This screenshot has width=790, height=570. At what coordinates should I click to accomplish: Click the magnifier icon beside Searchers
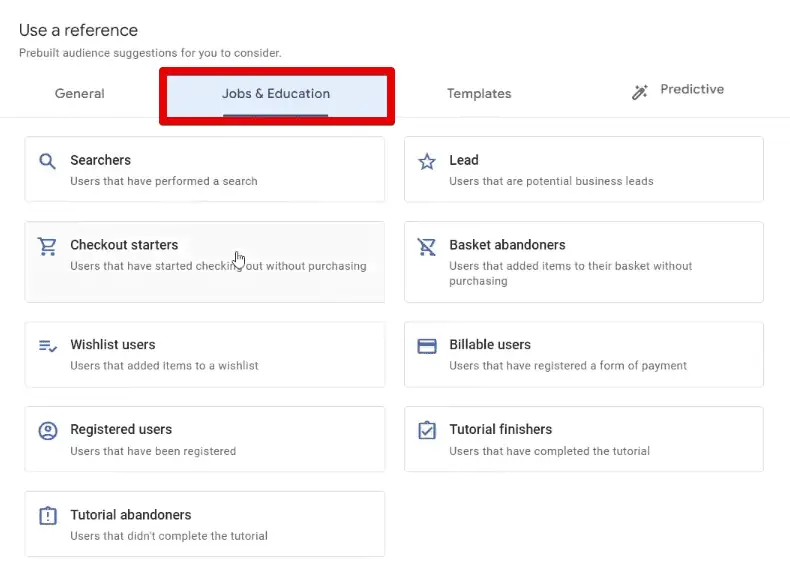pos(47,161)
